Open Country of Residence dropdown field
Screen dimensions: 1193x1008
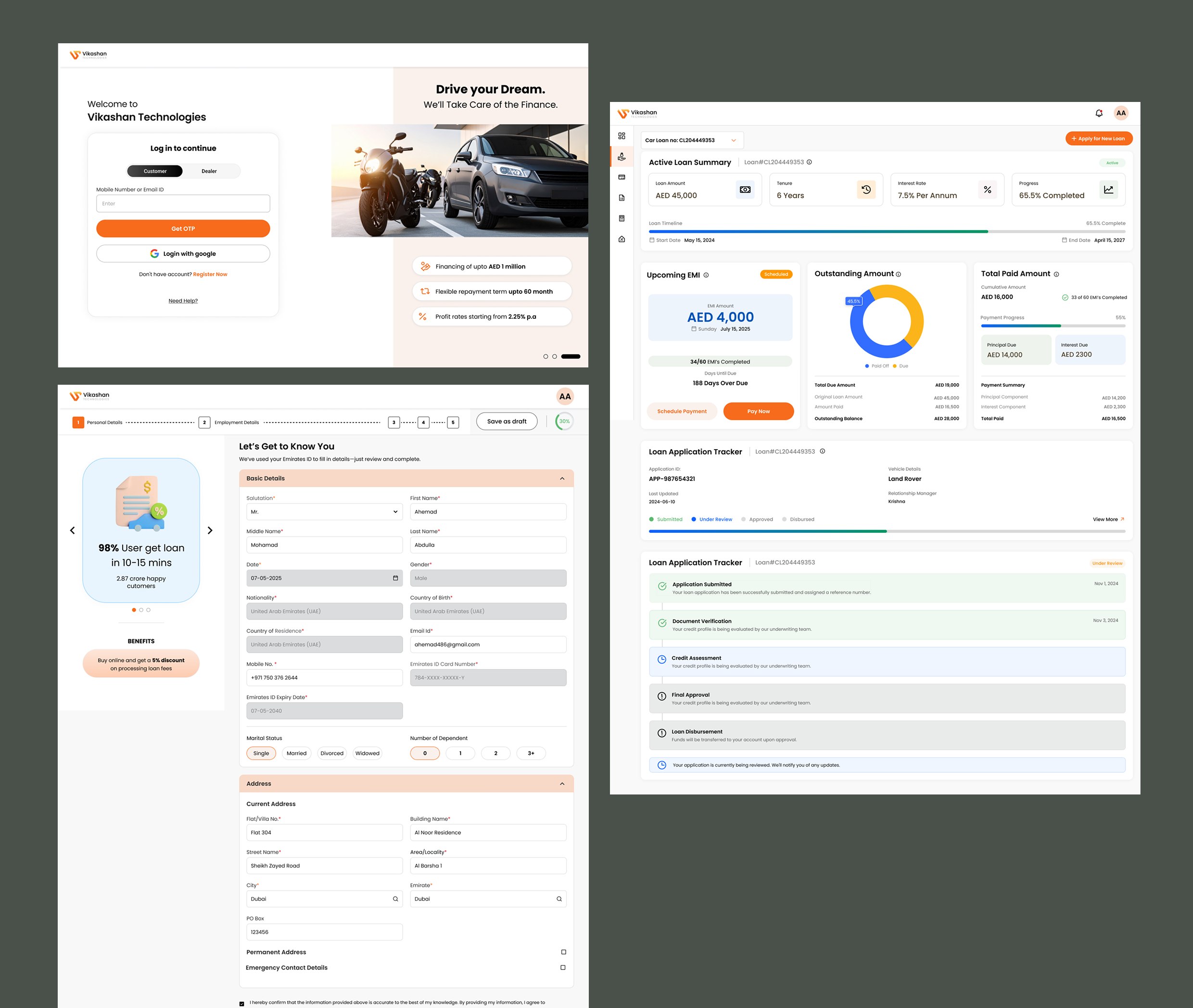tap(324, 644)
